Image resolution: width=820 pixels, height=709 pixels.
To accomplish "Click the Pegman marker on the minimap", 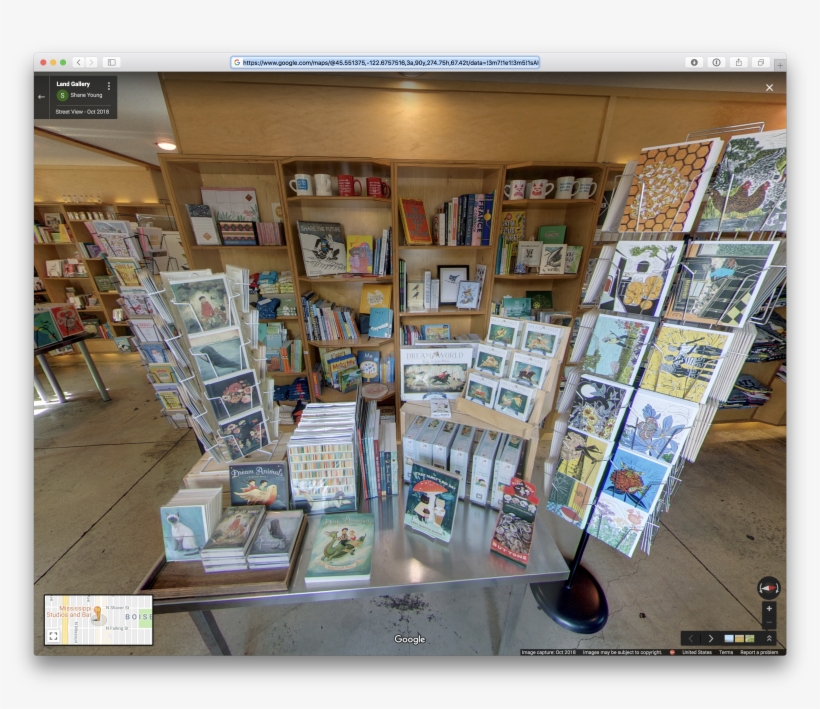I will [97, 613].
